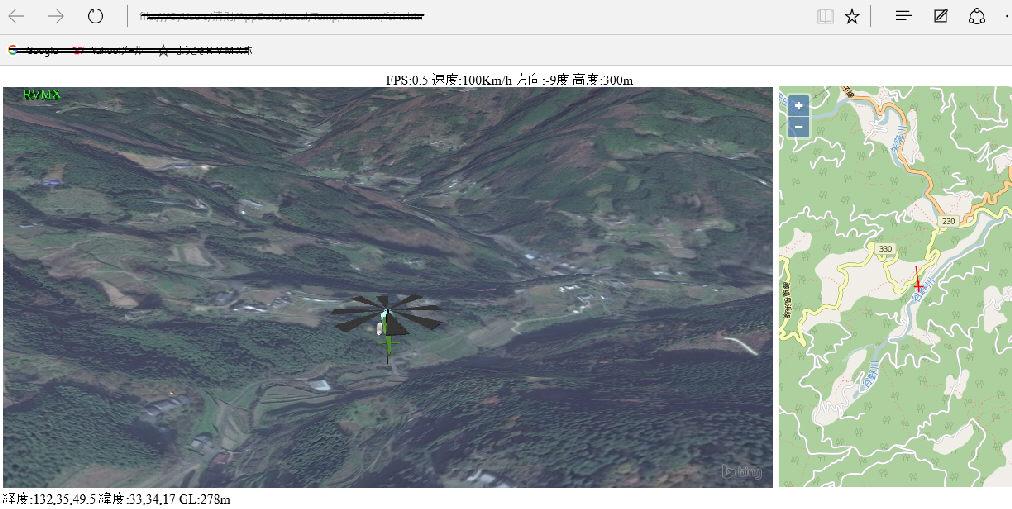Screen dimensions: 1012x509
Task: Zoom in on the map with plus
Action: pos(798,105)
